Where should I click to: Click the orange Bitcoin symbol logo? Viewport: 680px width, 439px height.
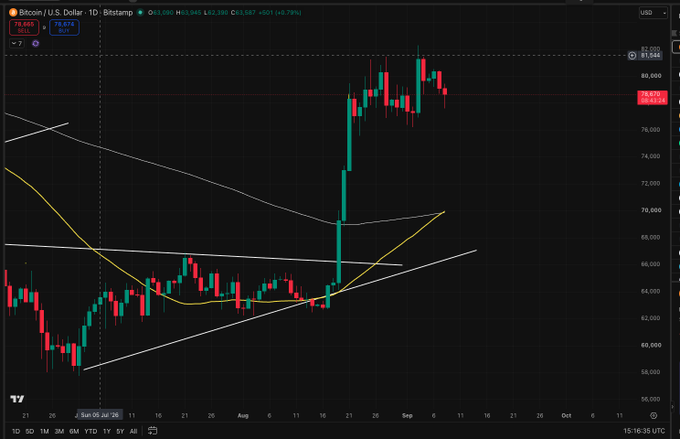click(13, 13)
